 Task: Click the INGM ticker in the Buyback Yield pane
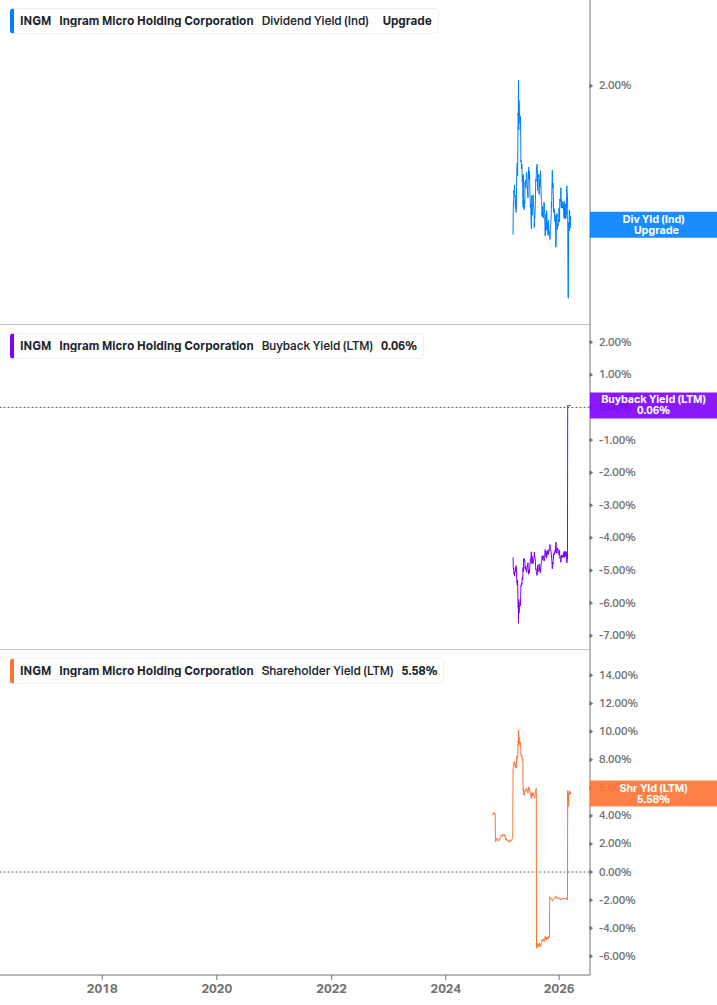coord(35,346)
